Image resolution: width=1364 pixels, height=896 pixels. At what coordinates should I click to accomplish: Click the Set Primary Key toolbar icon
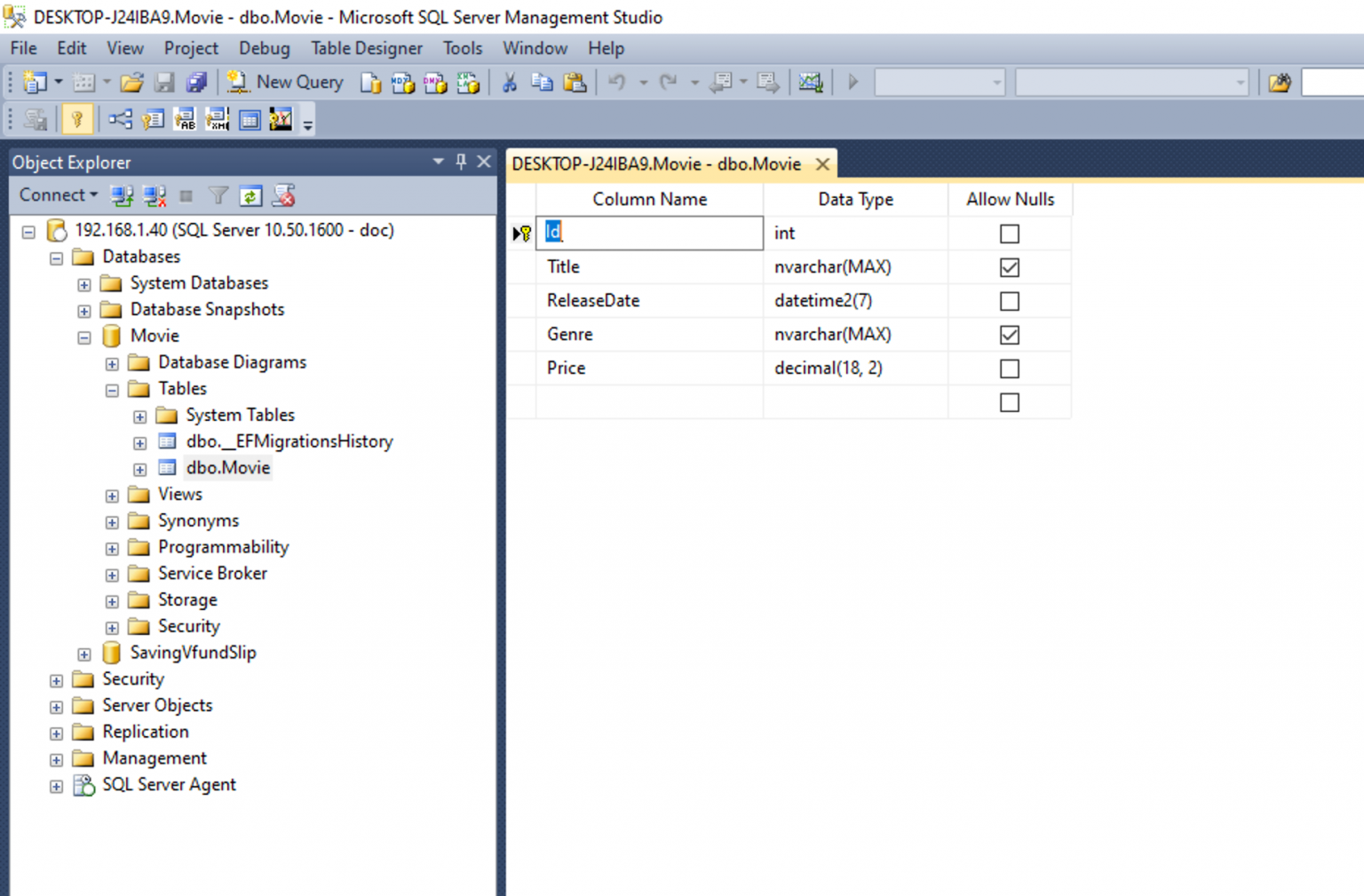click(77, 119)
